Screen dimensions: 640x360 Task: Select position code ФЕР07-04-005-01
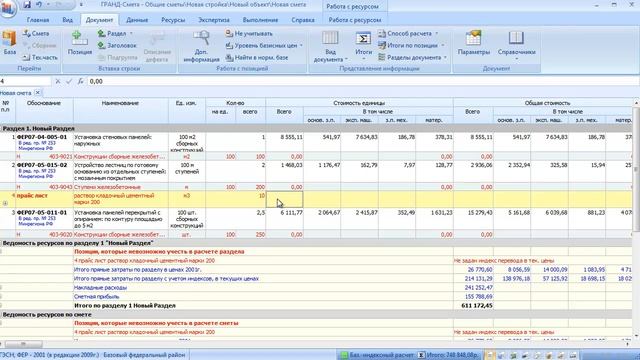(42, 137)
